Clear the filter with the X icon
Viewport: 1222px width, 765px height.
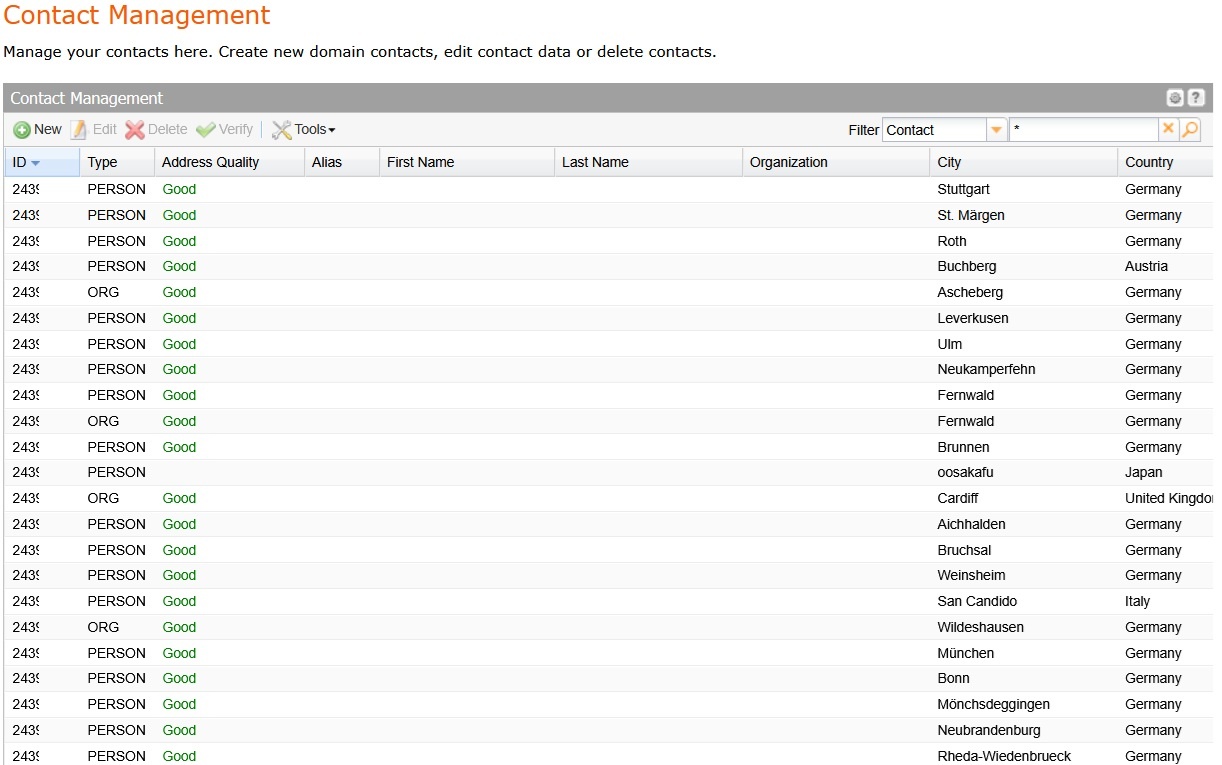click(x=1168, y=130)
